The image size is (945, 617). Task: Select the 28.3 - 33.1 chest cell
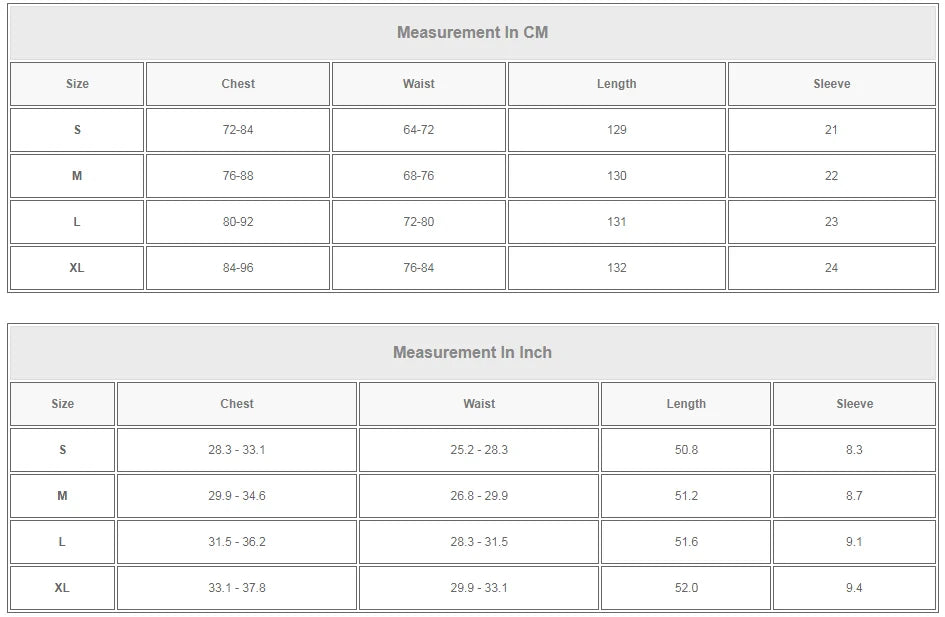(x=237, y=449)
